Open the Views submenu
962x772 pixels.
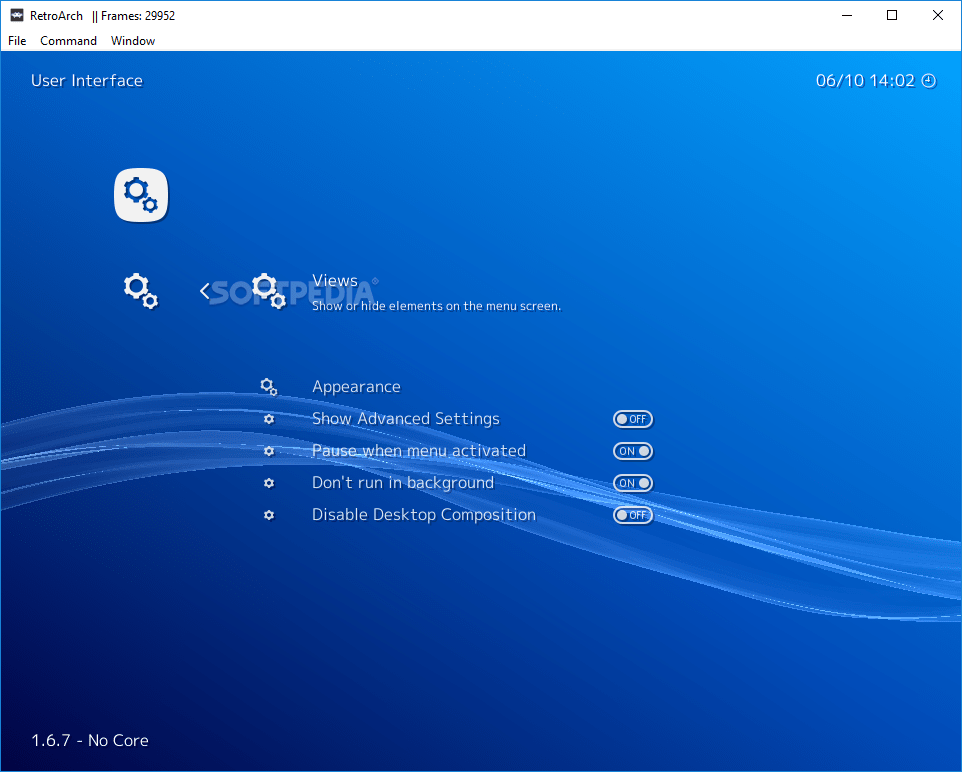[335, 280]
